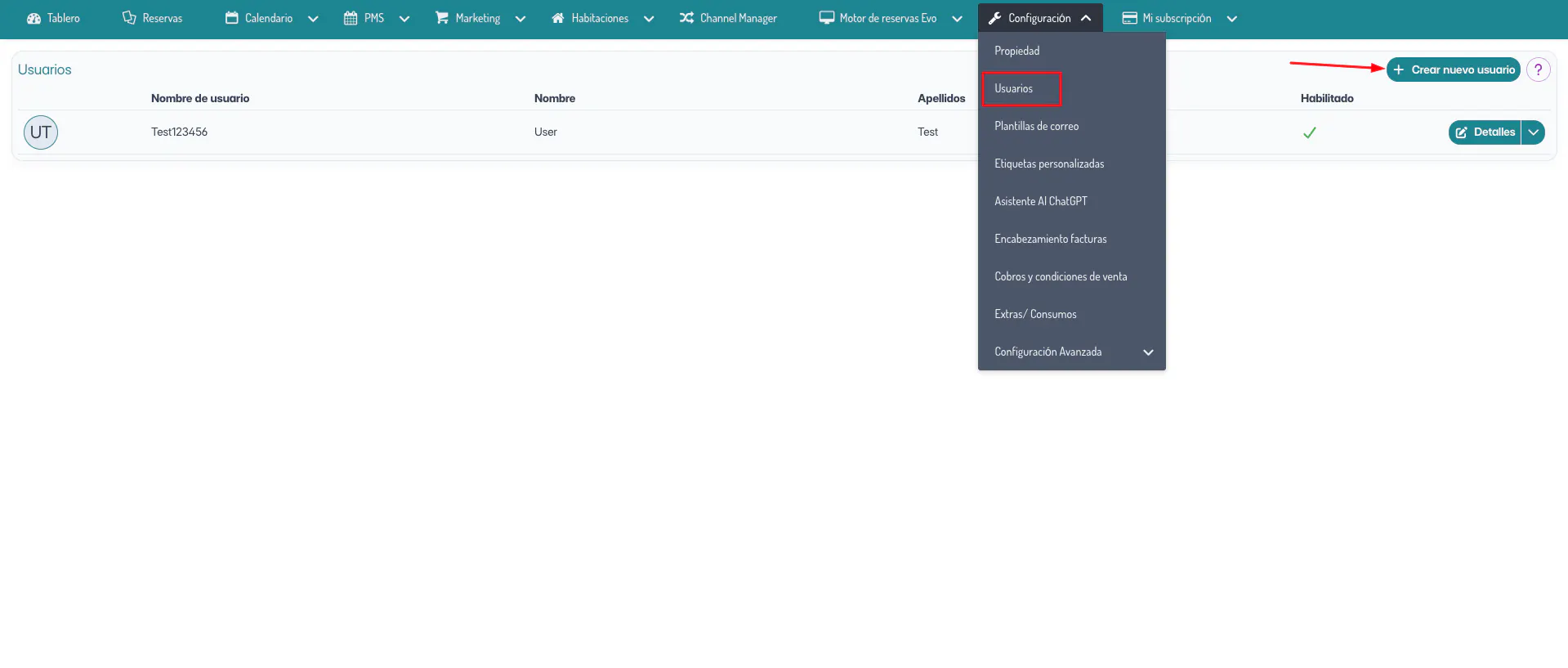Click the Mi subscripción card icon
1568x668 pixels.
(x=1130, y=18)
